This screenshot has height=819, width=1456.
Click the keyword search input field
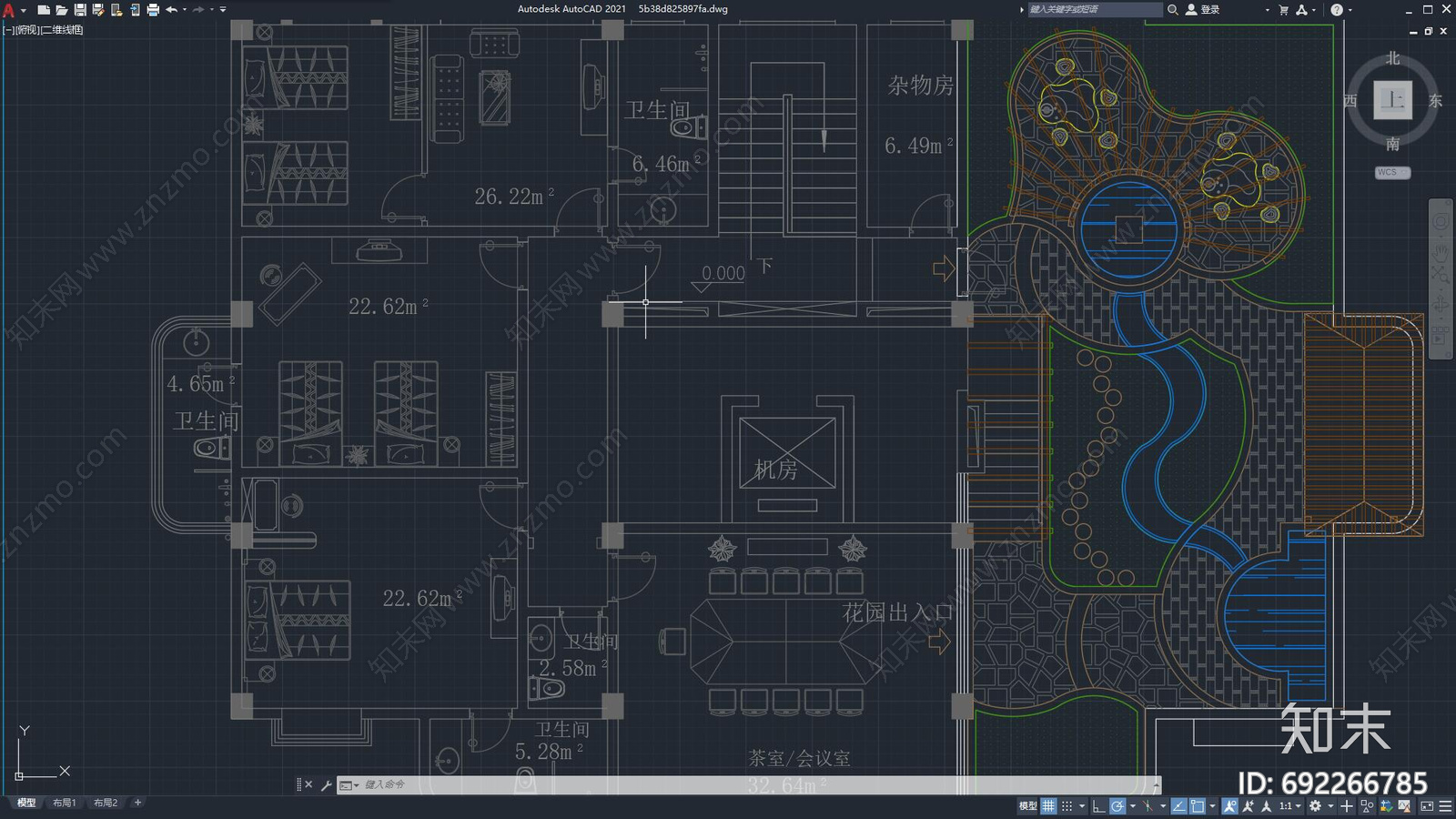(x=1095, y=9)
